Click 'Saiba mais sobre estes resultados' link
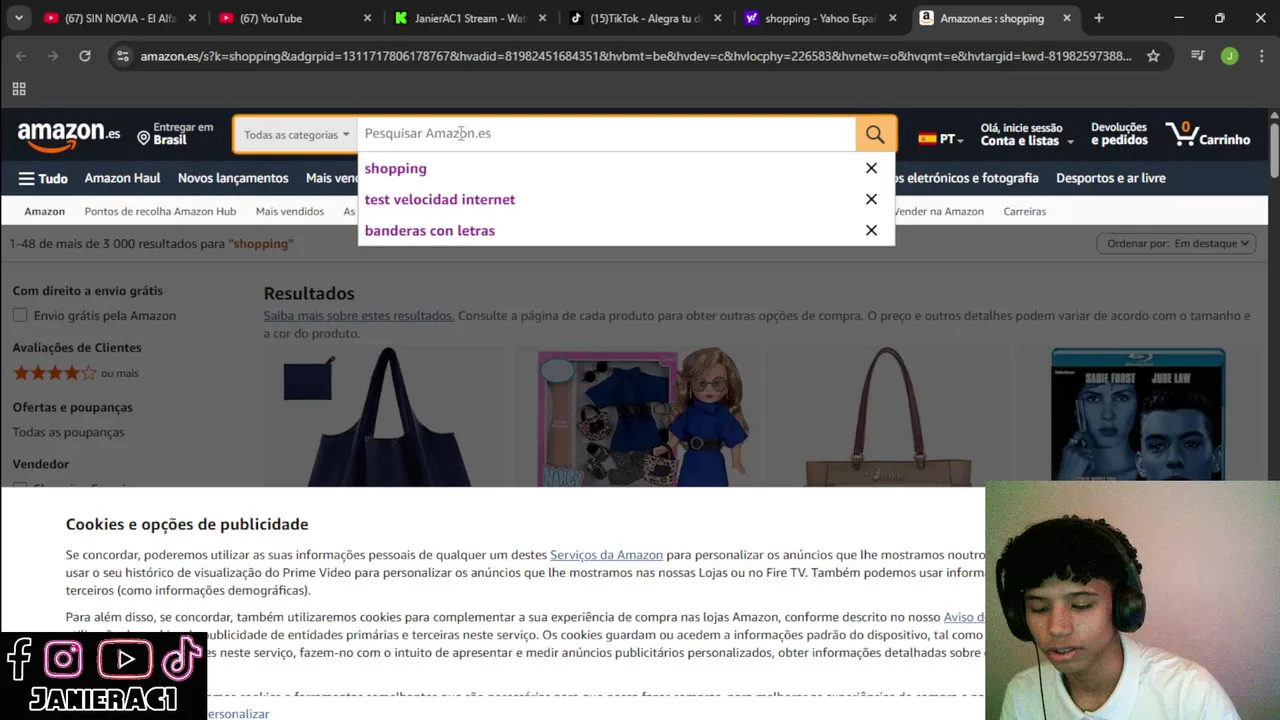This screenshot has width=1280, height=720. click(x=359, y=316)
